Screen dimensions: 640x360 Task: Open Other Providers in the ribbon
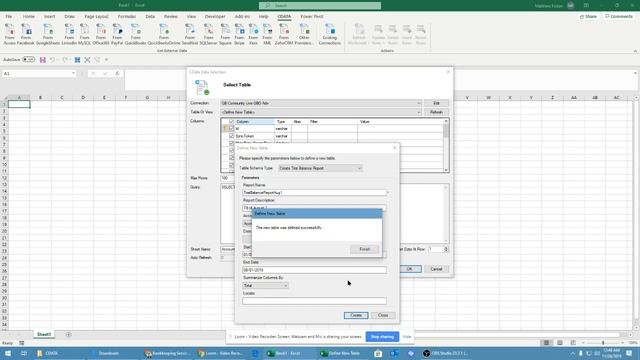coord(304,34)
